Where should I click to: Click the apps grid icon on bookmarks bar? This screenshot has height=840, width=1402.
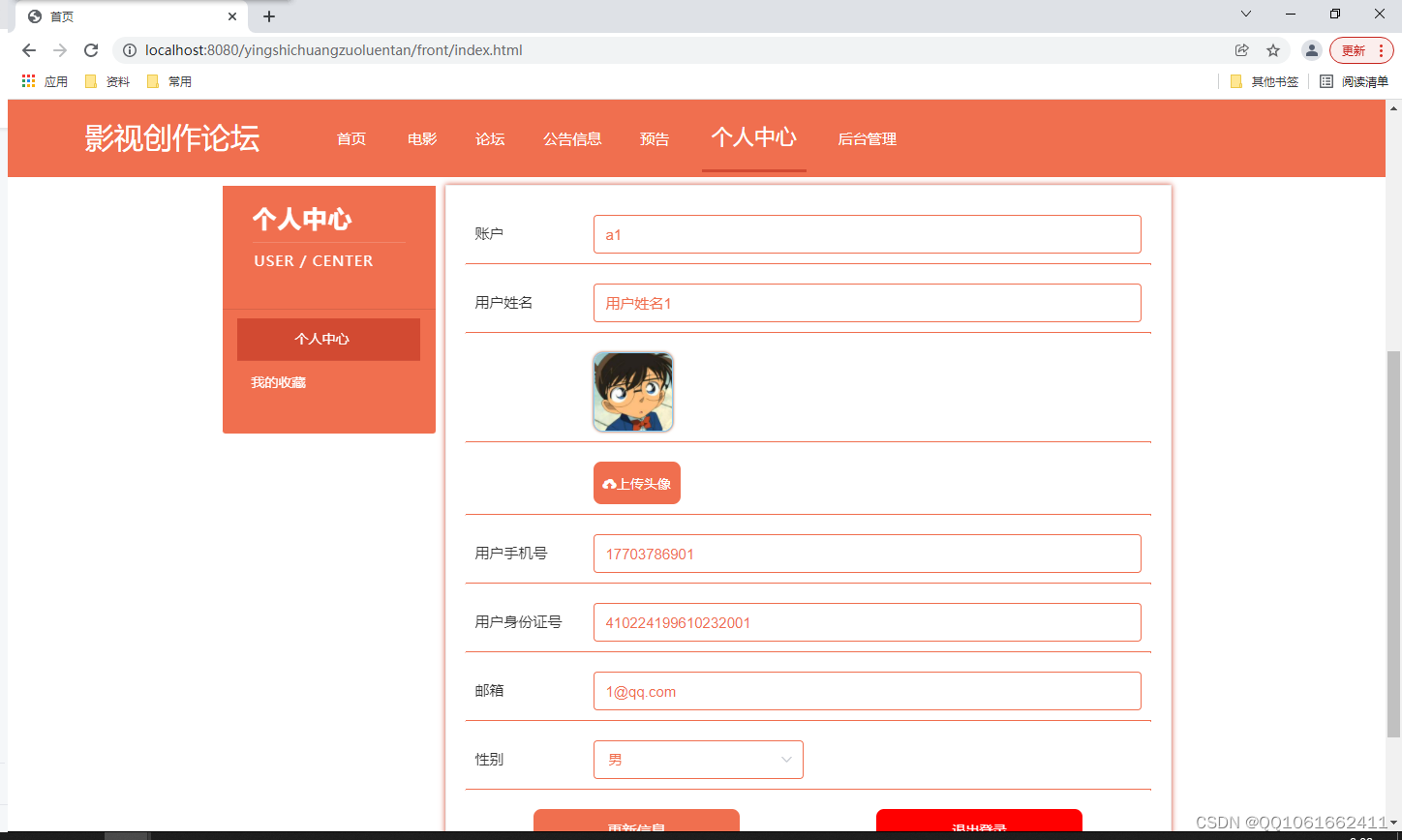(28, 80)
